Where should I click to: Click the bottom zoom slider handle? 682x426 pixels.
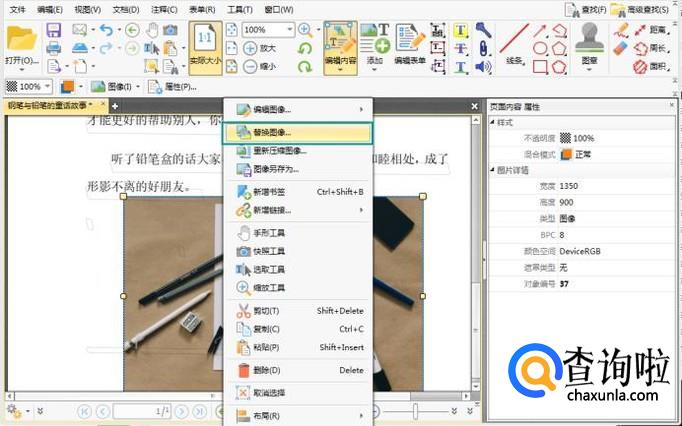click(x=415, y=410)
